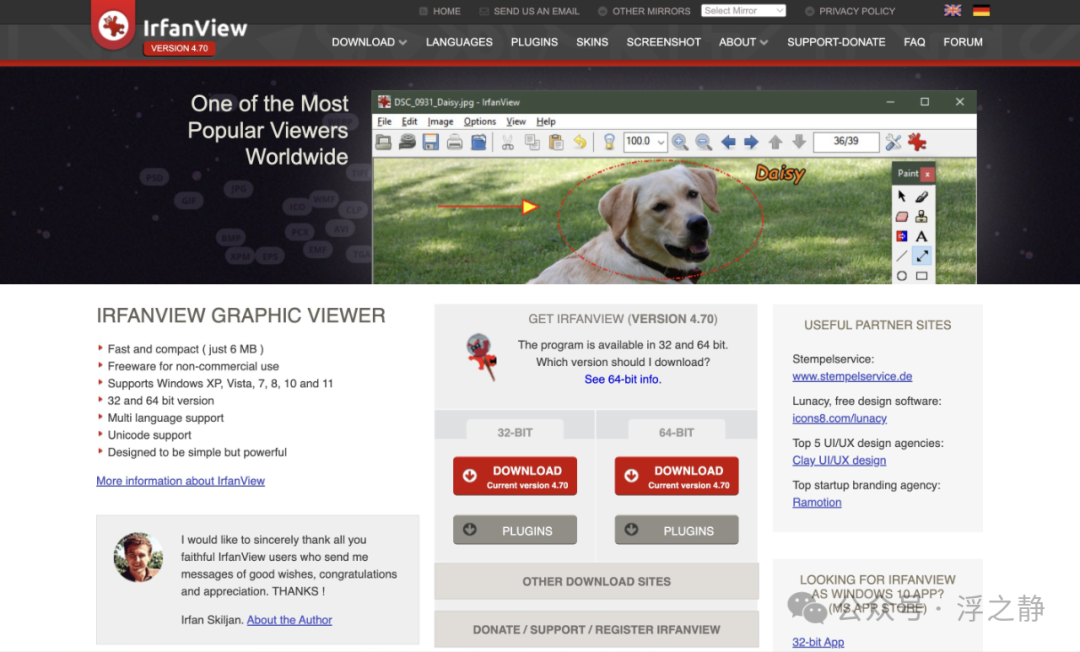Select the text 'A' tool in Paint panel
The height and width of the screenshot is (652, 1080).
pyautogui.click(x=922, y=236)
